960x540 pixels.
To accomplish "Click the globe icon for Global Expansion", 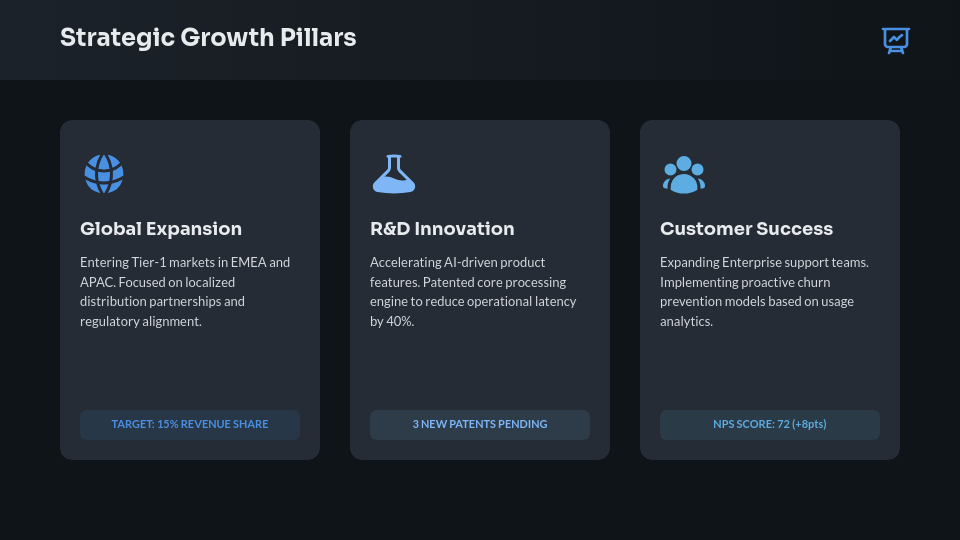I will tap(104, 174).
